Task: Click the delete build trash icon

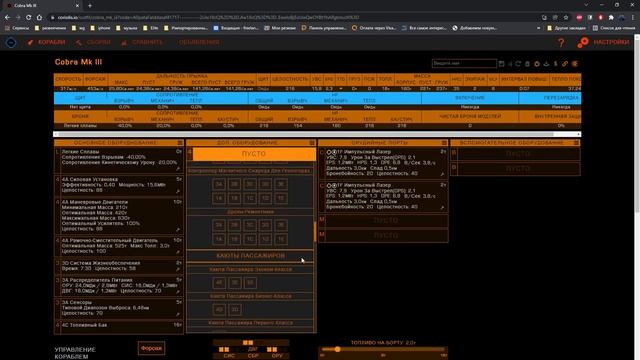Action: [x=527, y=64]
